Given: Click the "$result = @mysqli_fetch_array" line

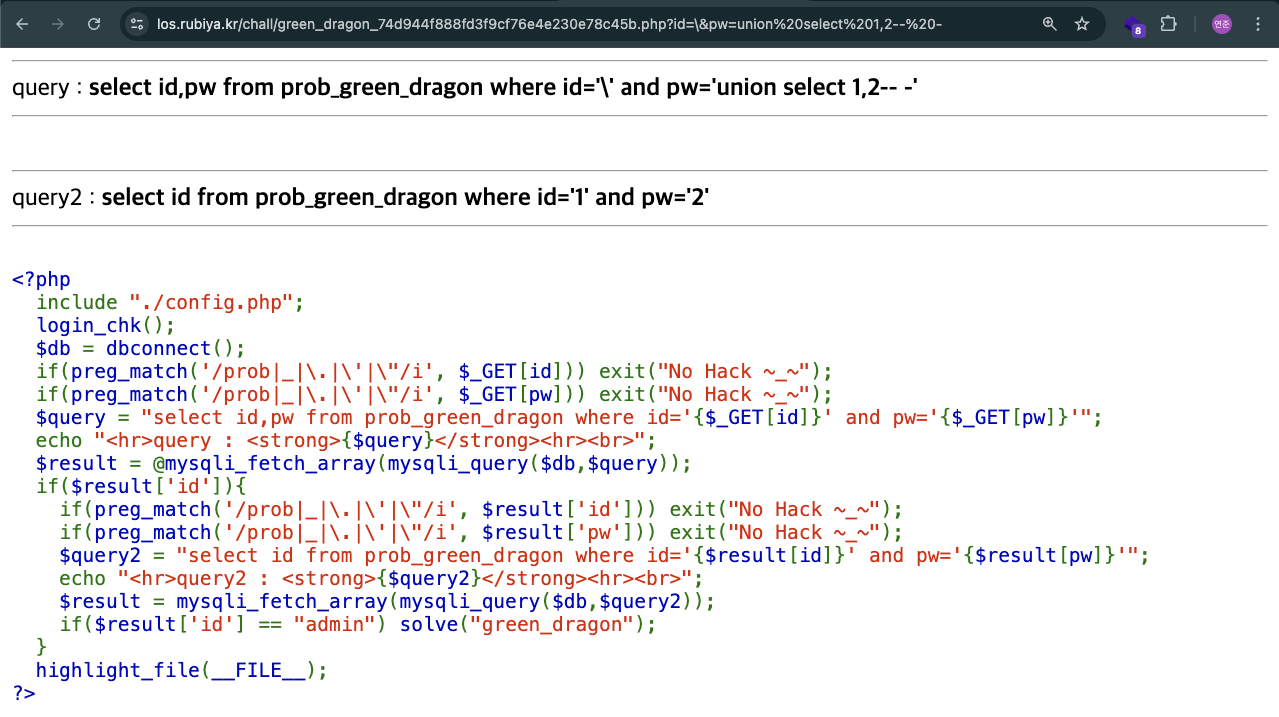Looking at the screenshot, I should coord(364,464).
